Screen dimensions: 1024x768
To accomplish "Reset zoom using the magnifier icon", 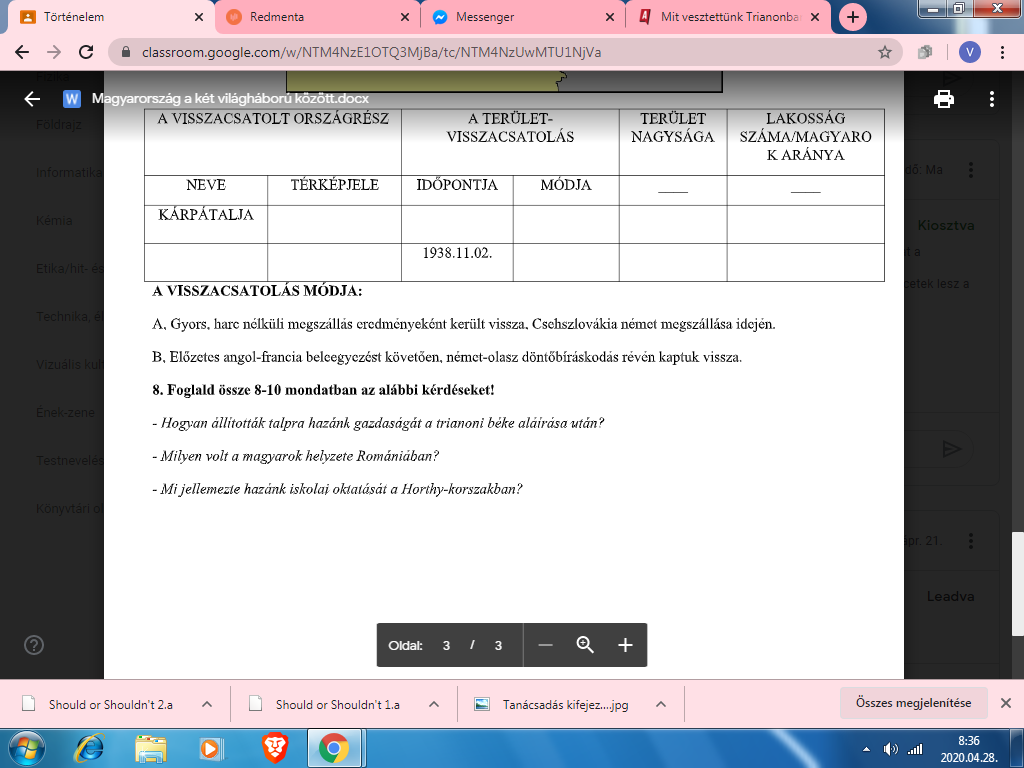I will 586,645.
